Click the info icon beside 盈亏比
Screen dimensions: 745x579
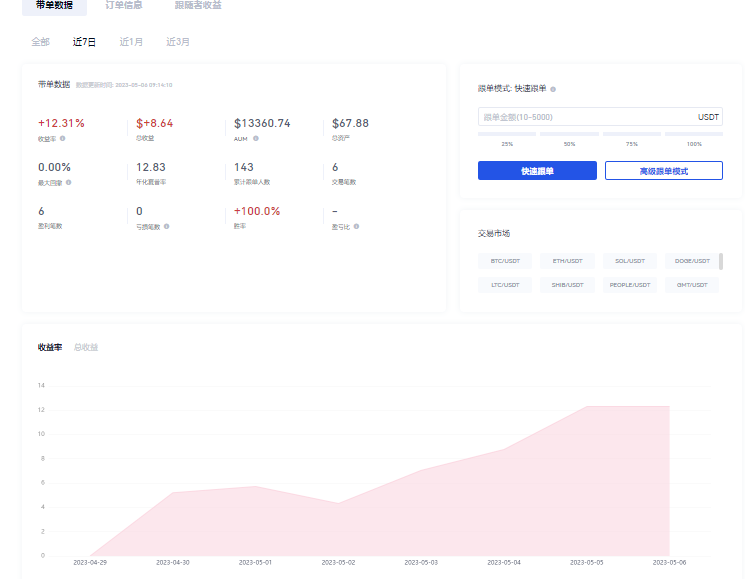click(x=356, y=227)
